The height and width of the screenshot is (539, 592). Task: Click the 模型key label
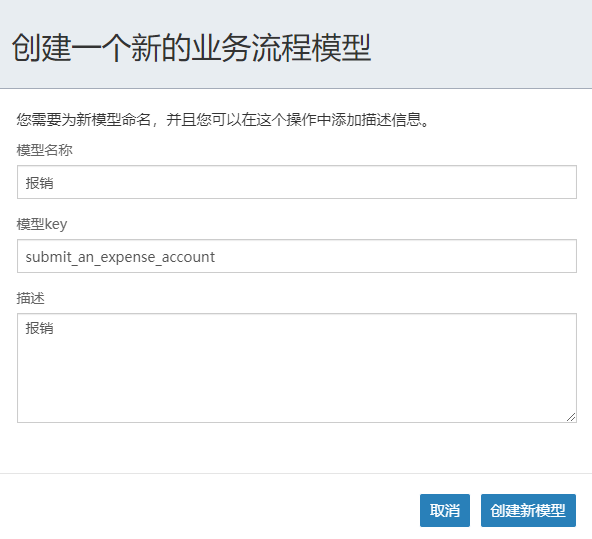pos(42,224)
